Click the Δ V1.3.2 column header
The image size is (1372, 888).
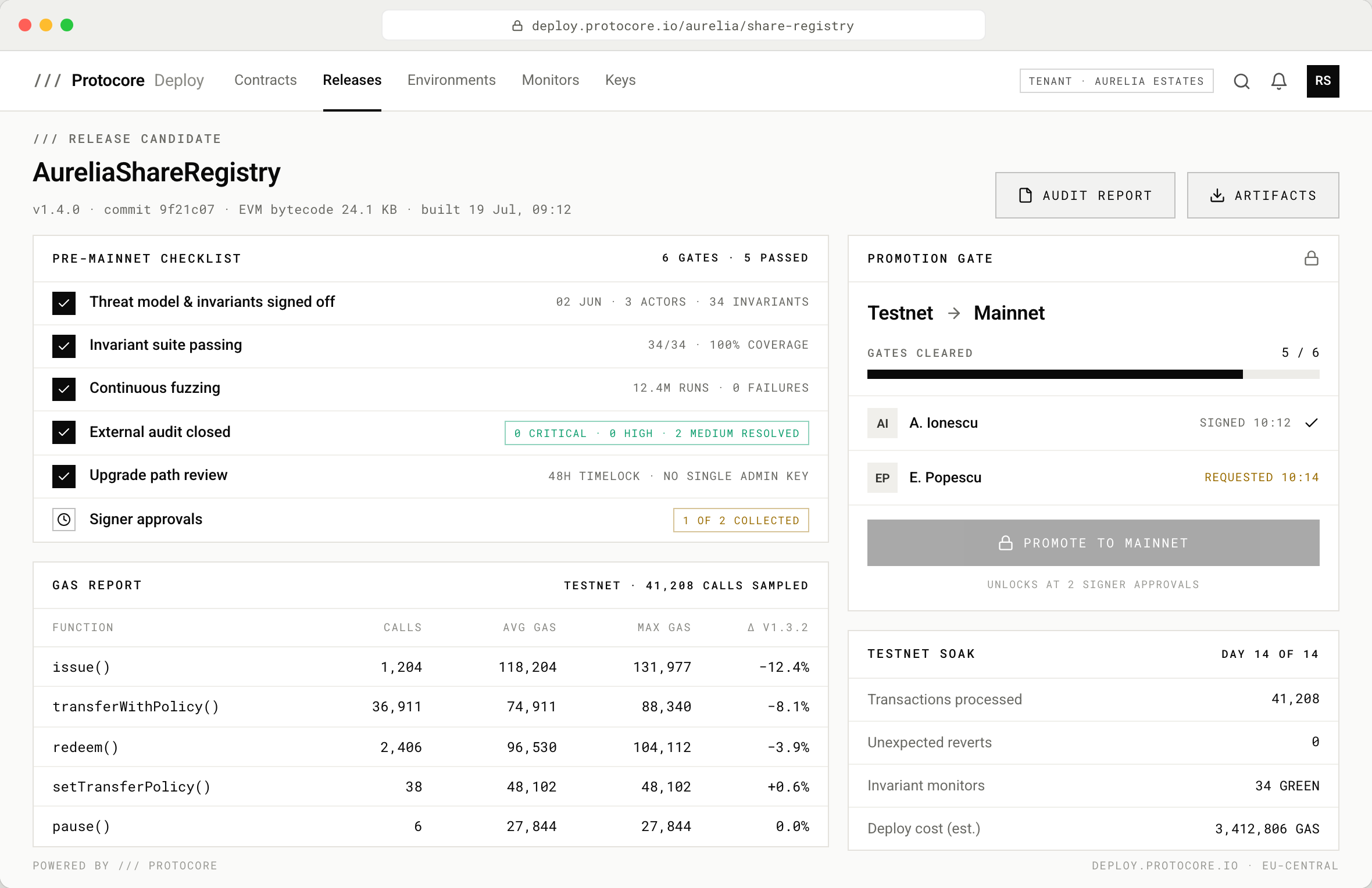(778, 628)
